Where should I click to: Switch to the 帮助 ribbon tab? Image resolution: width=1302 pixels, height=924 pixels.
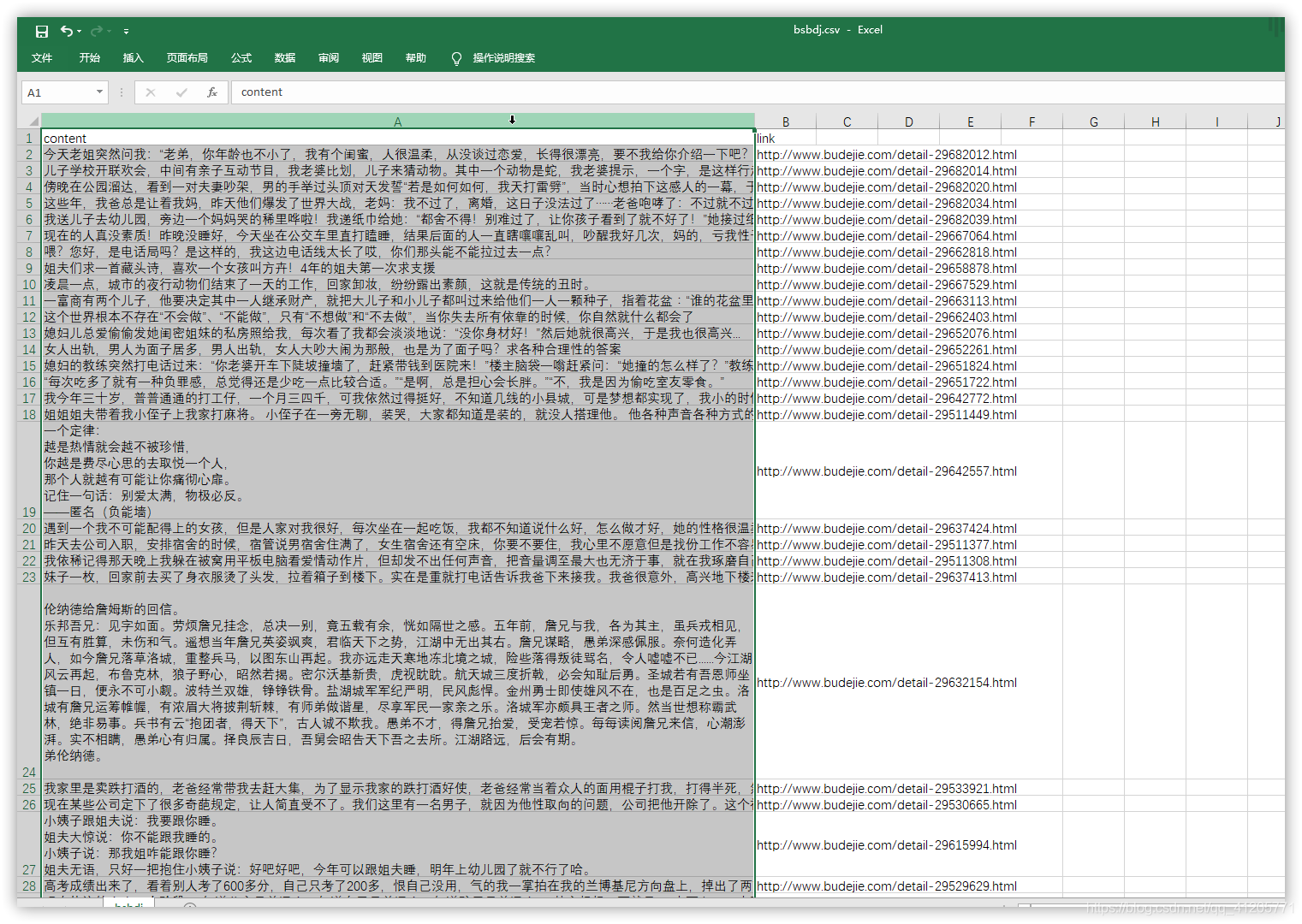(x=416, y=58)
